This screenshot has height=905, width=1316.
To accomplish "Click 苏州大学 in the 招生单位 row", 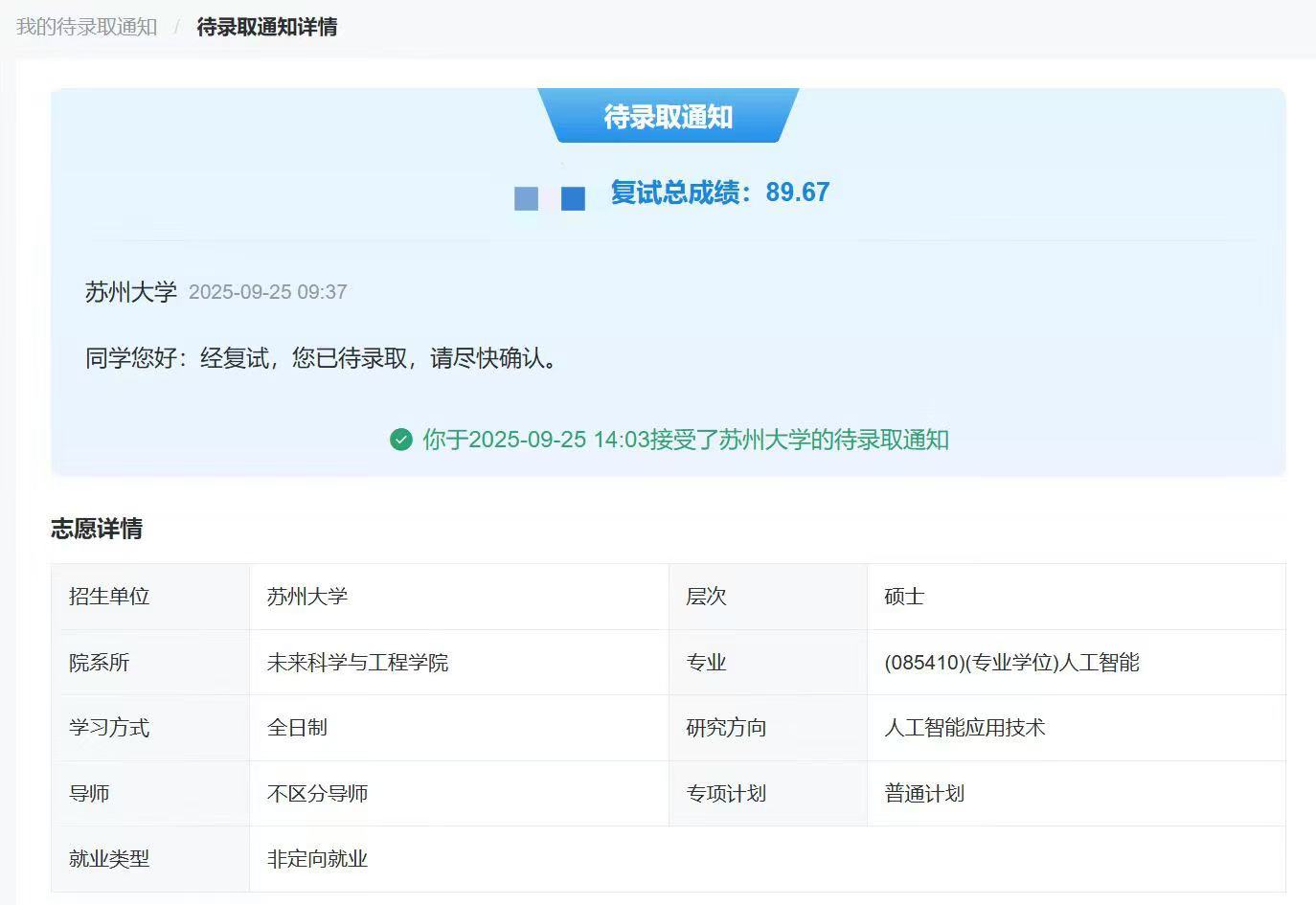I will pyautogui.click(x=307, y=597).
